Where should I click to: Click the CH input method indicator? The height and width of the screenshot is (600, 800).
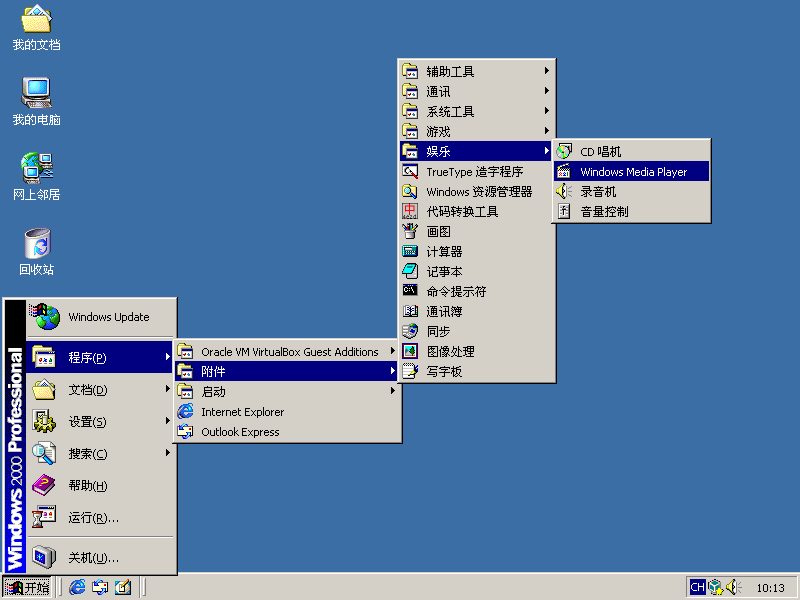(698, 588)
